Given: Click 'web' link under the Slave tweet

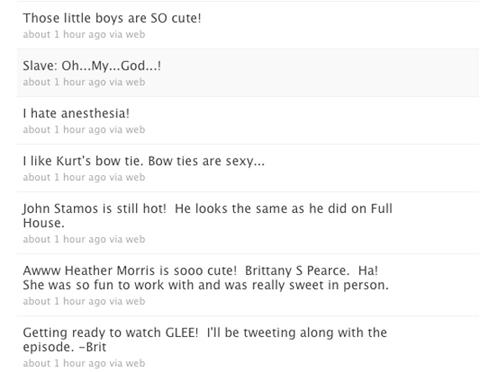Looking at the screenshot, I should coord(135,82).
